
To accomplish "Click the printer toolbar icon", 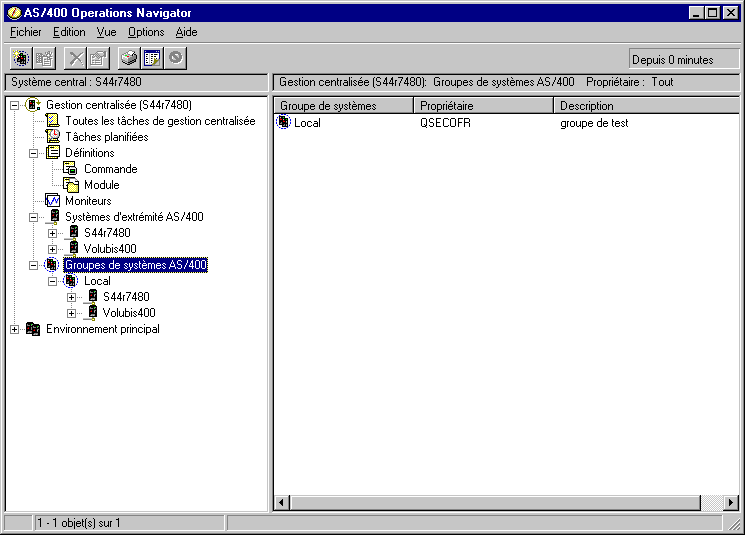I will (129, 58).
